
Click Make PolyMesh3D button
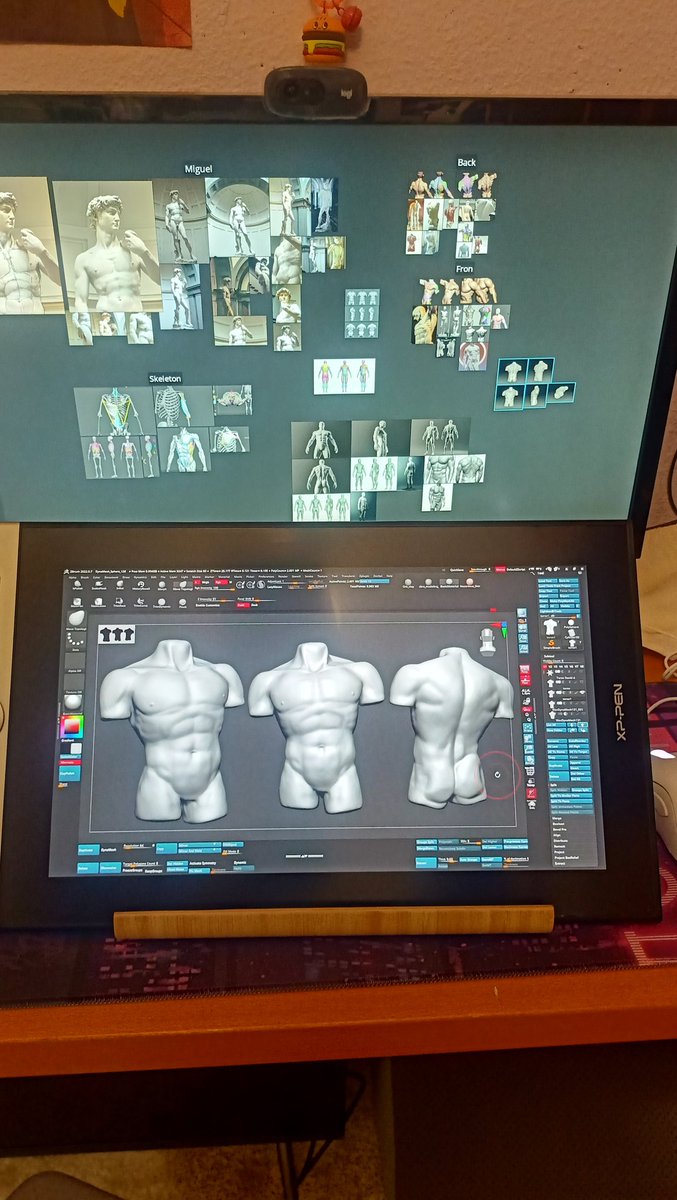pos(564,601)
